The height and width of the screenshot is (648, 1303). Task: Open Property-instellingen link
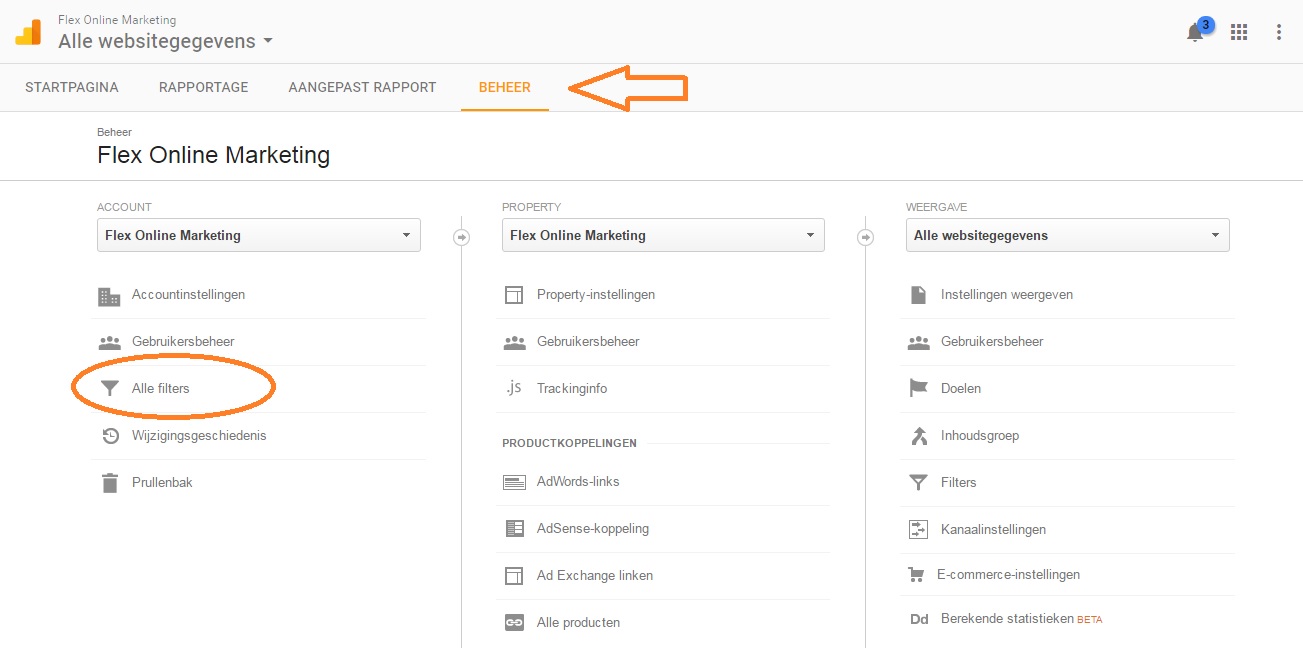[x=596, y=295]
